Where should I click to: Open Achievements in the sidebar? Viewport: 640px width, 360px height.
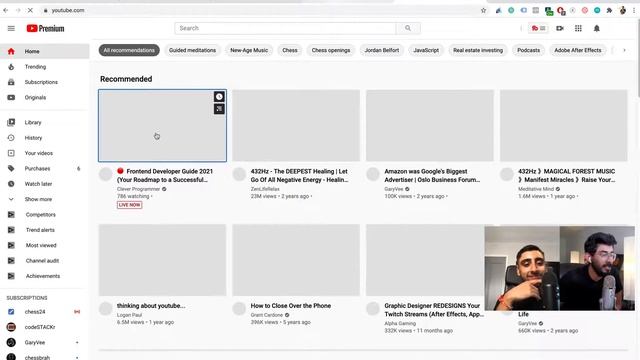pos(44,276)
